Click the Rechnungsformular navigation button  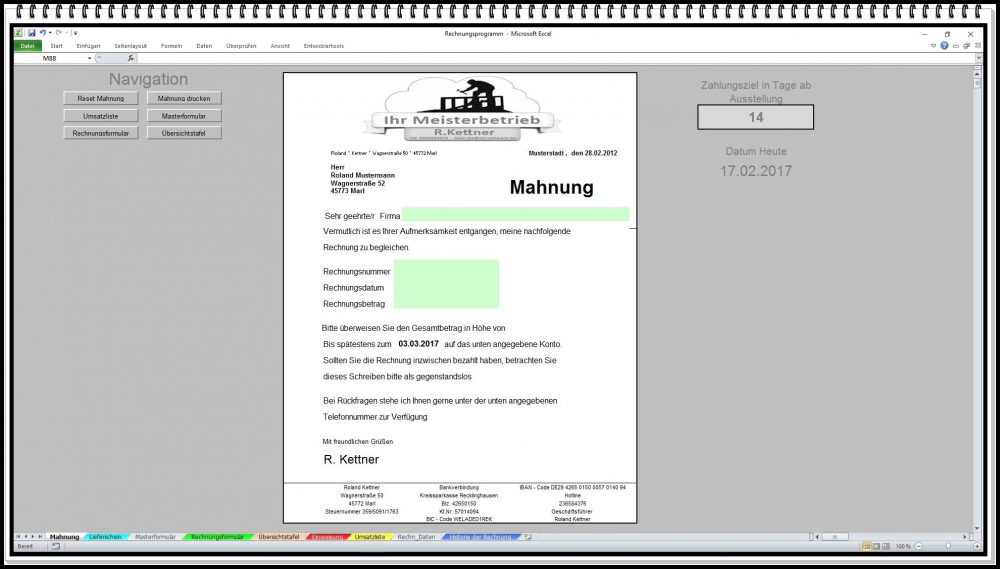pyautogui.click(x=100, y=133)
